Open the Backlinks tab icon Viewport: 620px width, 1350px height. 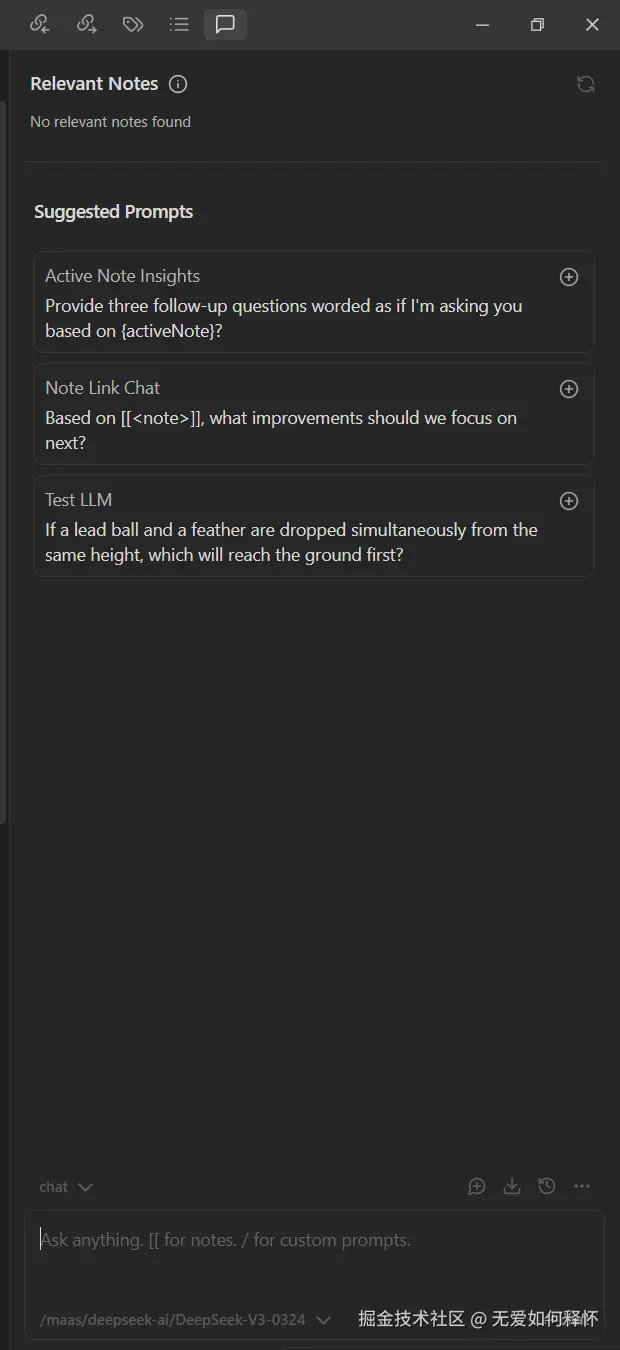coord(40,24)
